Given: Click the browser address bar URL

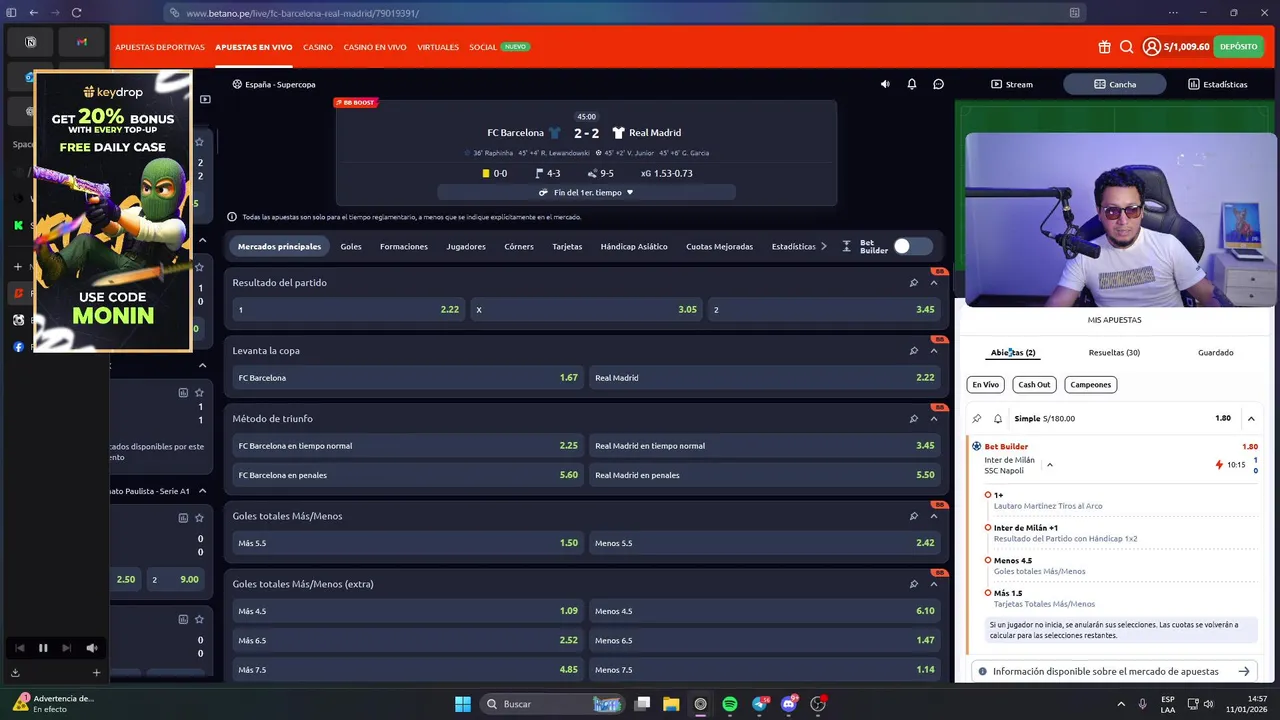Looking at the screenshot, I should pyautogui.click(x=302, y=13).
